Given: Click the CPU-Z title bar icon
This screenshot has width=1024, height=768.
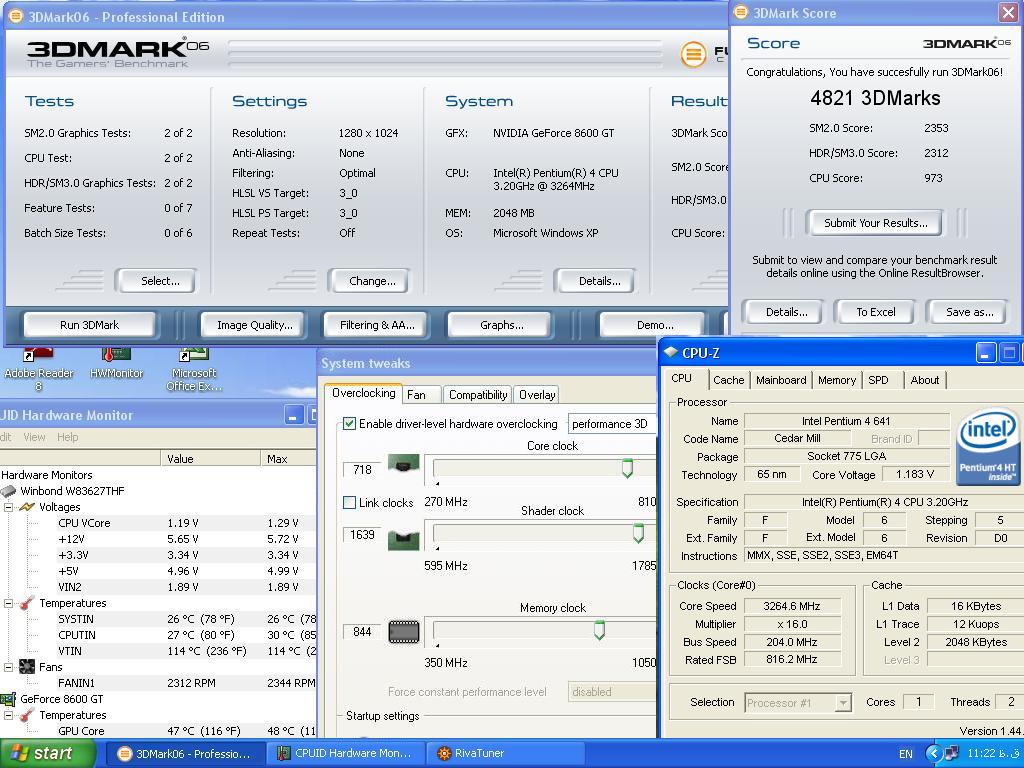Looking at the screenshot, I should 671,352.
